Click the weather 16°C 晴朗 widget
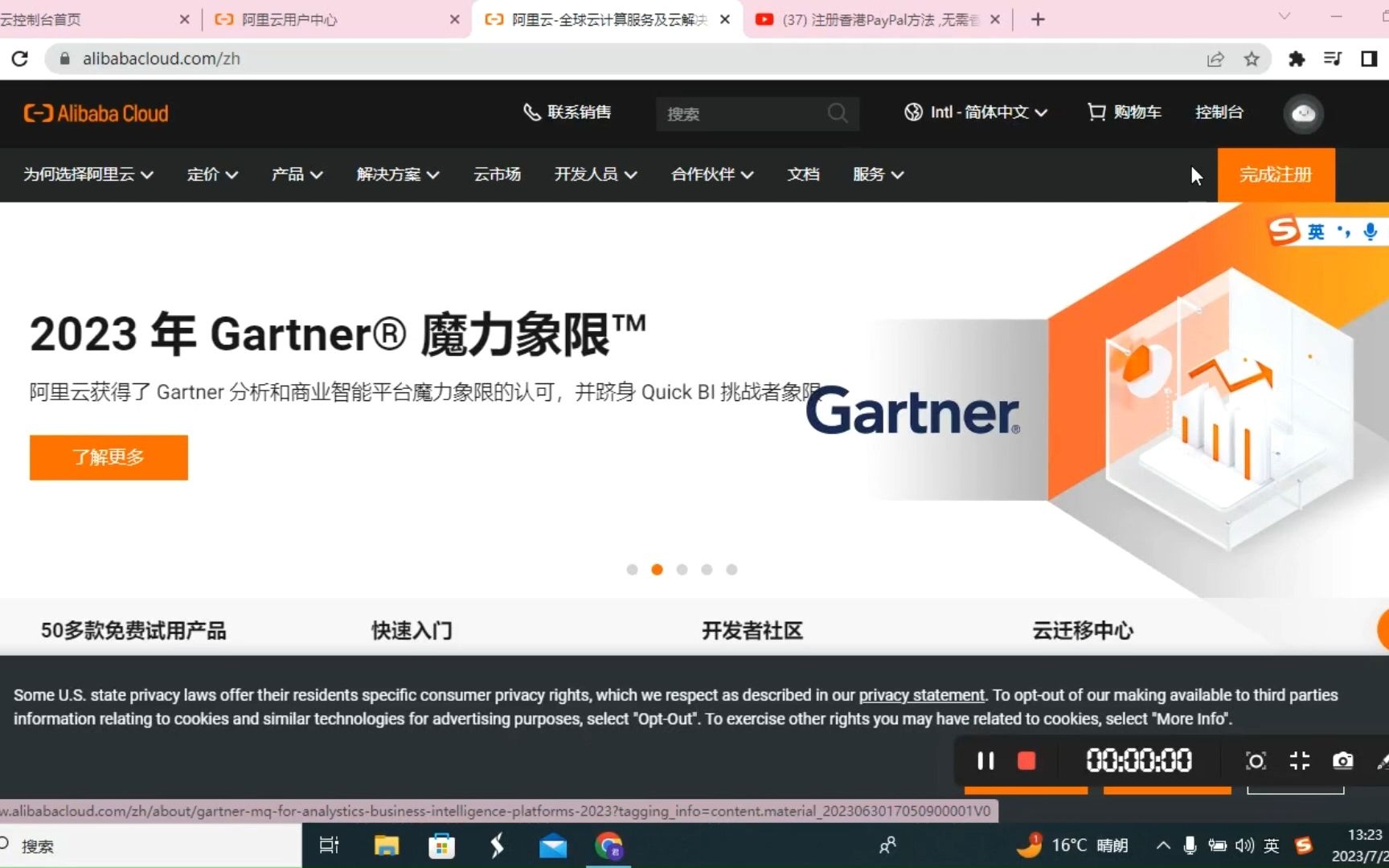This screenshot has width=1389, height=868. click(1072, 845)
